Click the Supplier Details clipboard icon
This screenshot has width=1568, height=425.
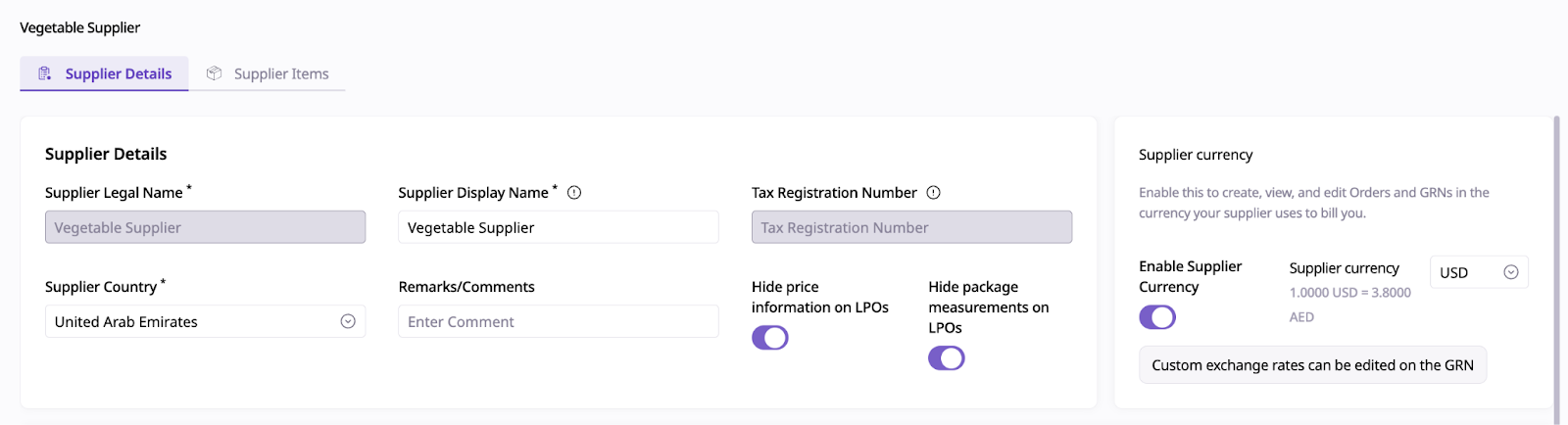pyautogui.click(x=44, y=73)
